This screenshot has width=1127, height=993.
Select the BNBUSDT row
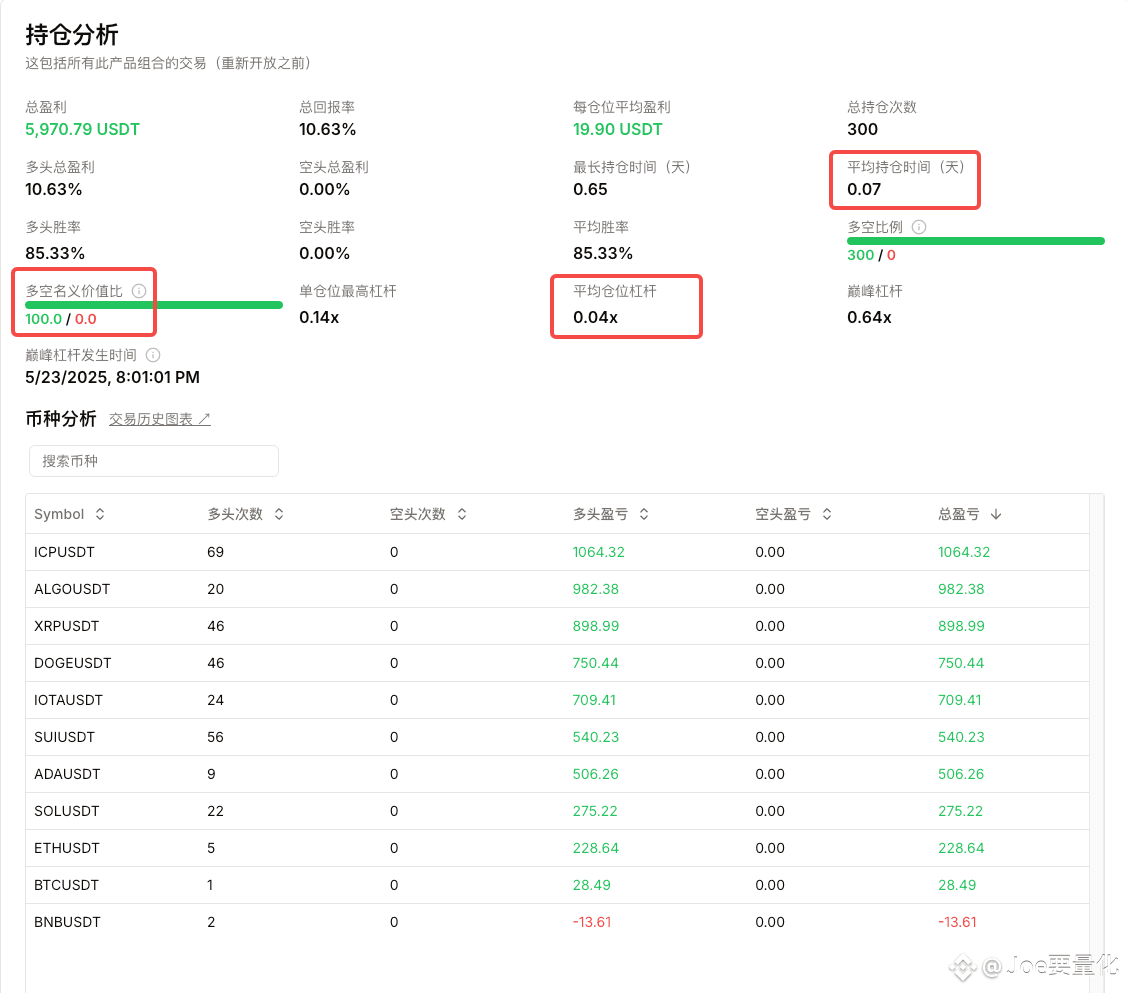click(x=557, y=922)
